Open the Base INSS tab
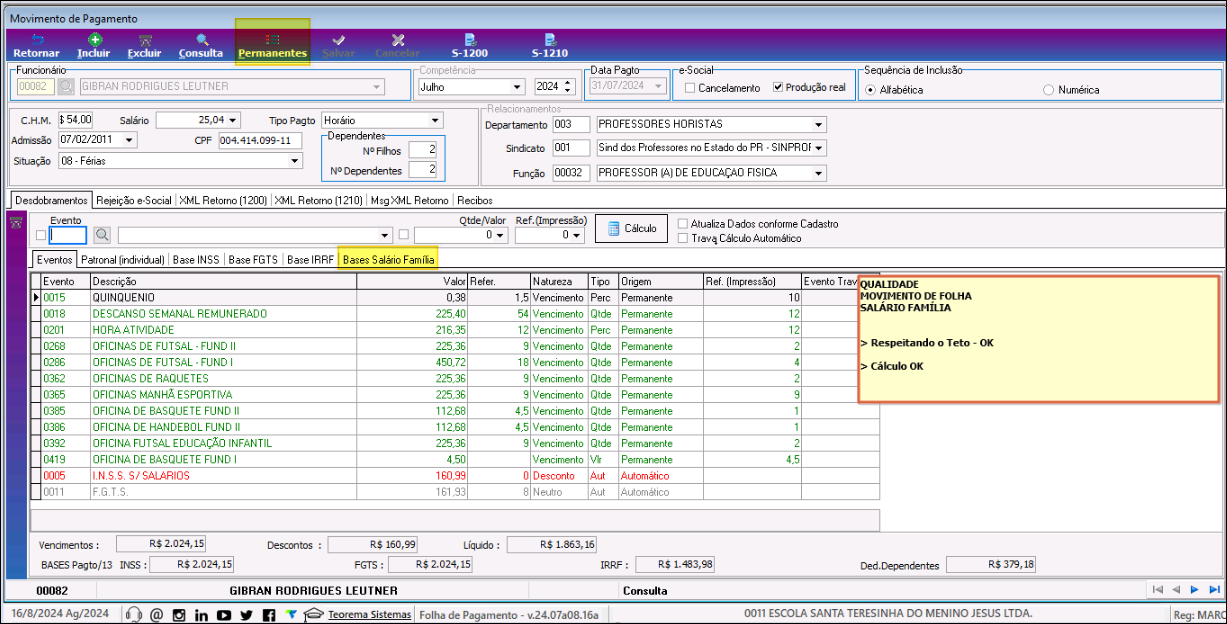The image size is (1227, 624). pos(196,260)
